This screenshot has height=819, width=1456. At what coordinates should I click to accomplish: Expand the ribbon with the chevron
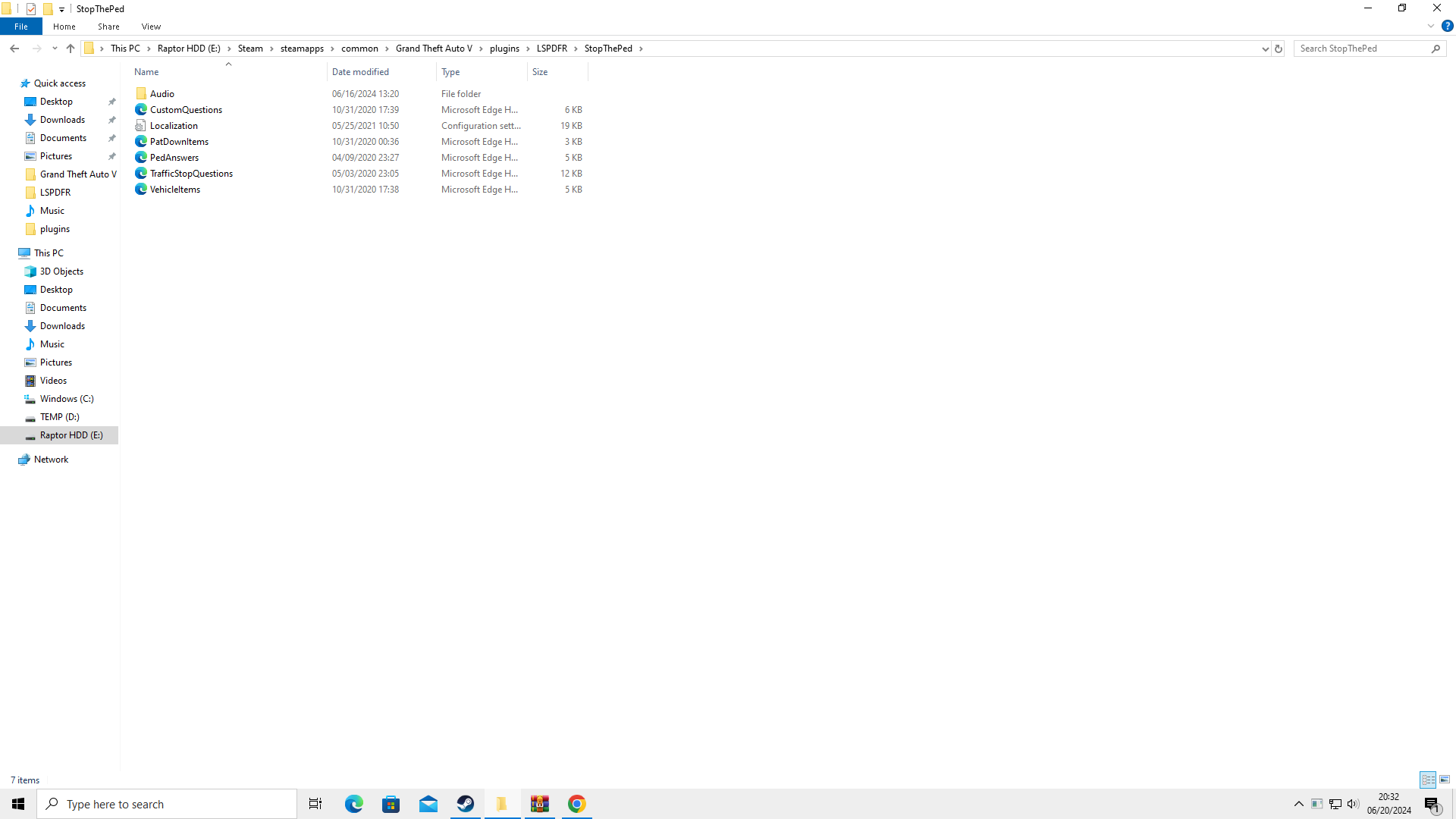click(x=1431, y=26)
